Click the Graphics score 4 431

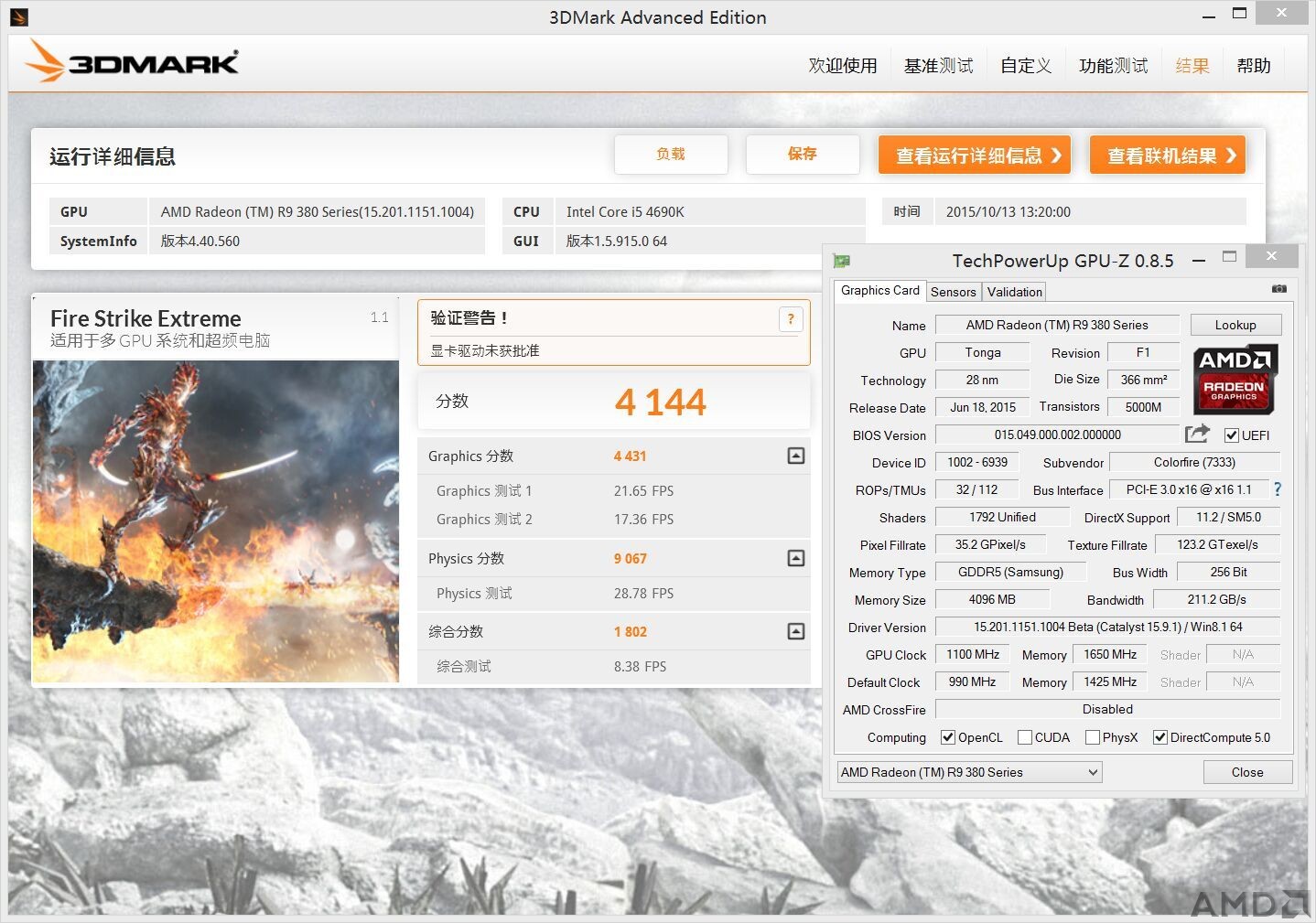(630, 456)
